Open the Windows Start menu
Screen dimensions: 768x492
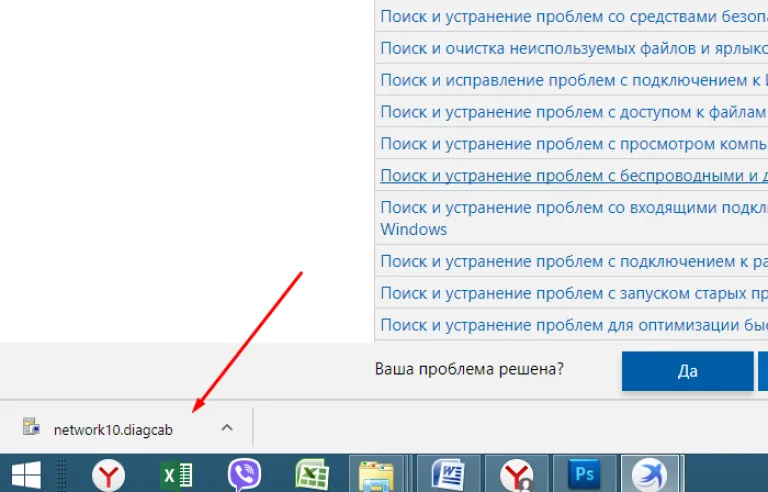[x=26, y=474]
